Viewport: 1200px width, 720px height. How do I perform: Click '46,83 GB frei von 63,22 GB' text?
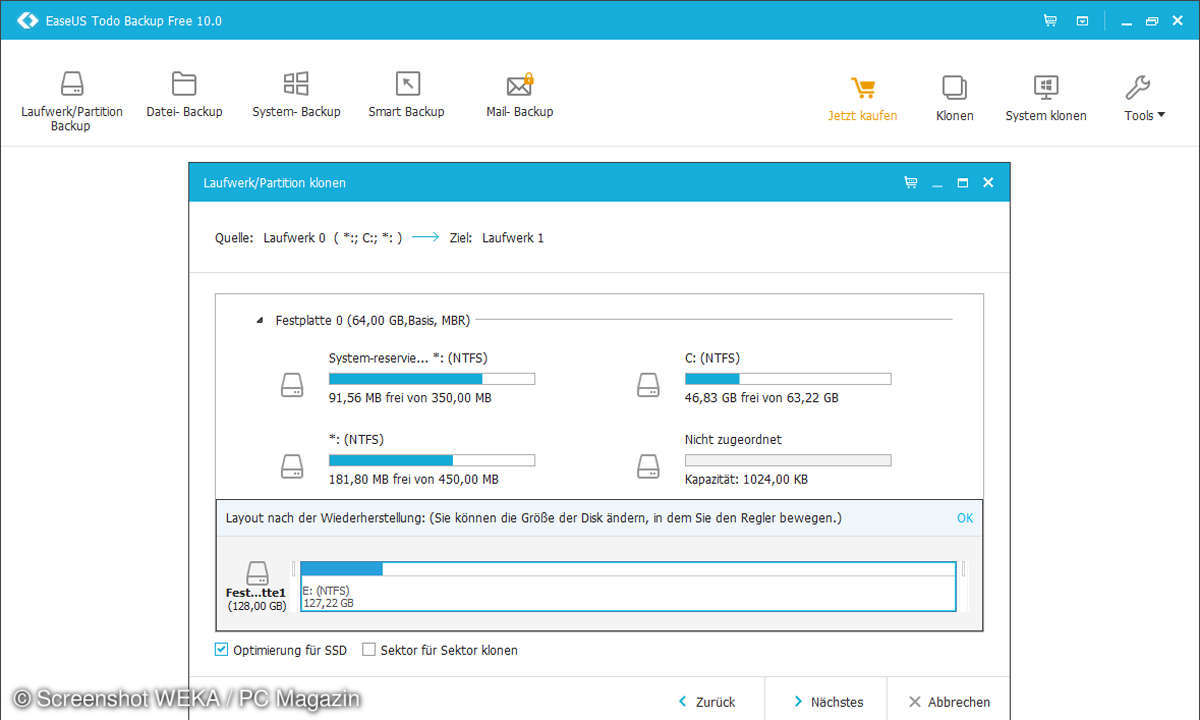[762, 398]
